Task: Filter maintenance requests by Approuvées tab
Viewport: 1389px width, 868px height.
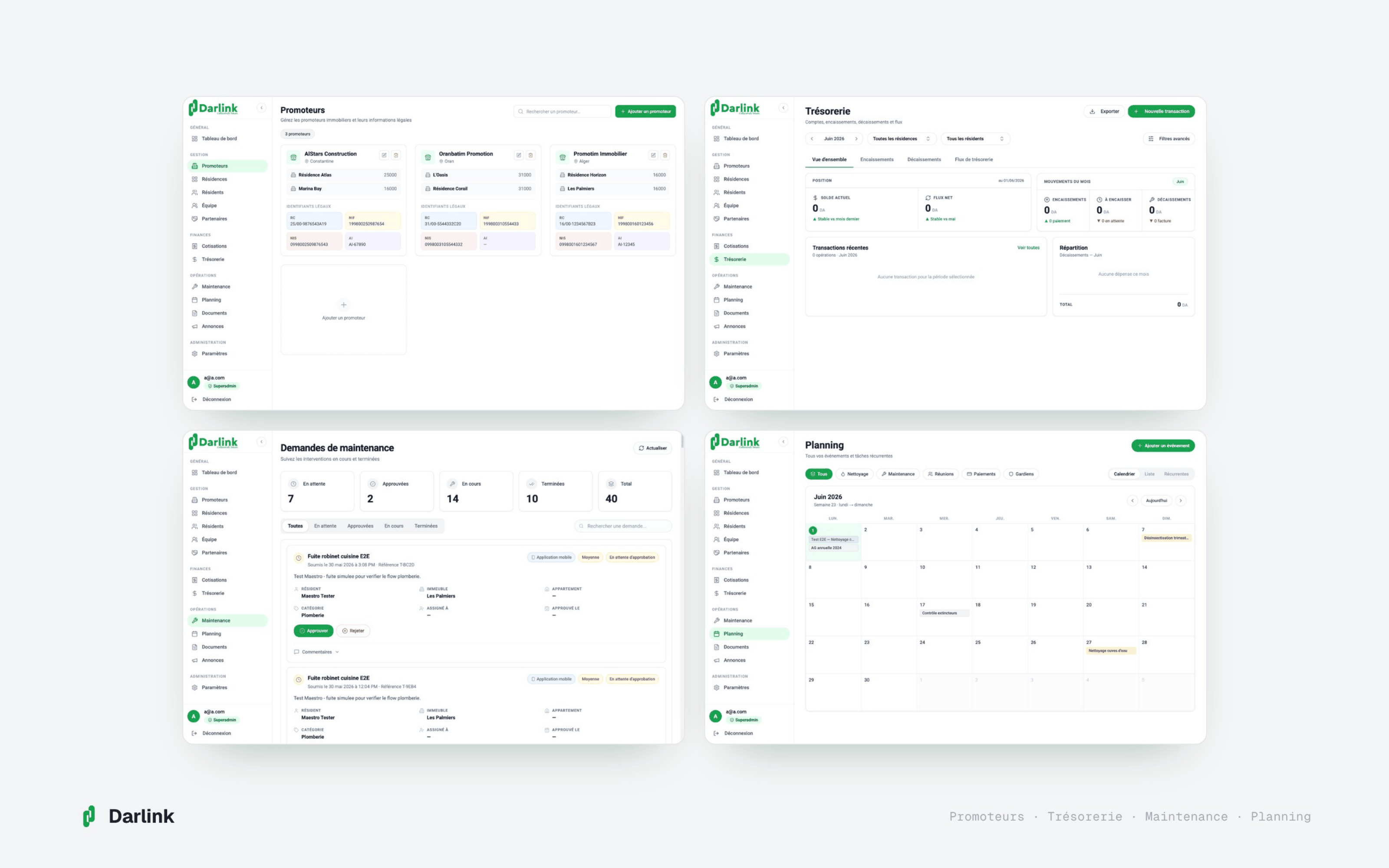Action: [360, 526]
